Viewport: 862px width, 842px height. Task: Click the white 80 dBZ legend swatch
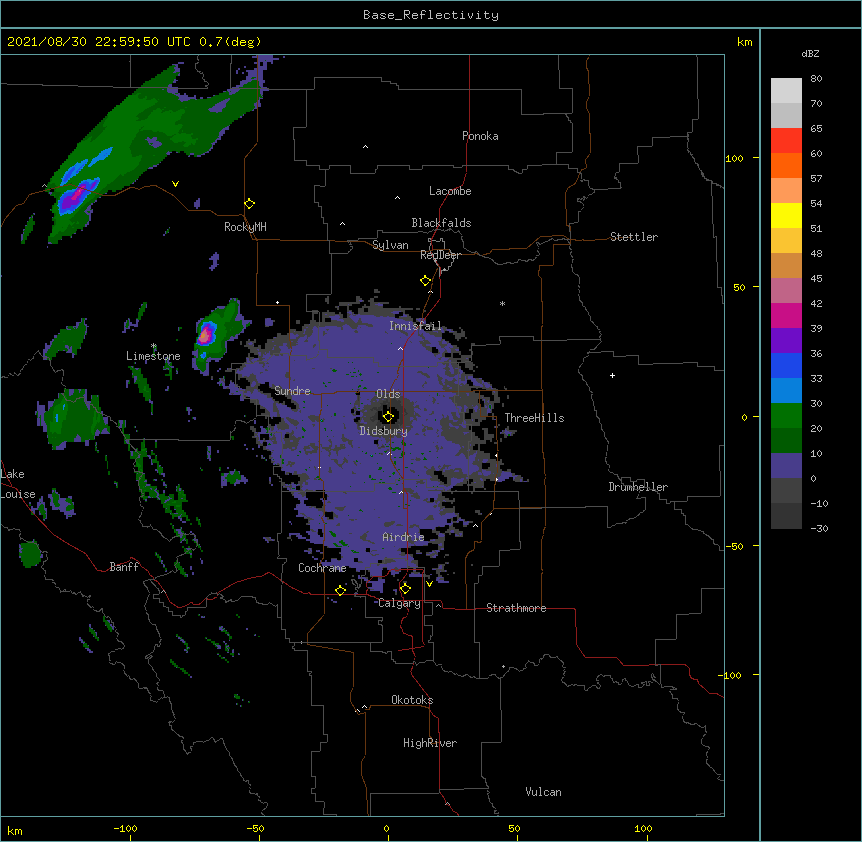click(x=786, y=91)
